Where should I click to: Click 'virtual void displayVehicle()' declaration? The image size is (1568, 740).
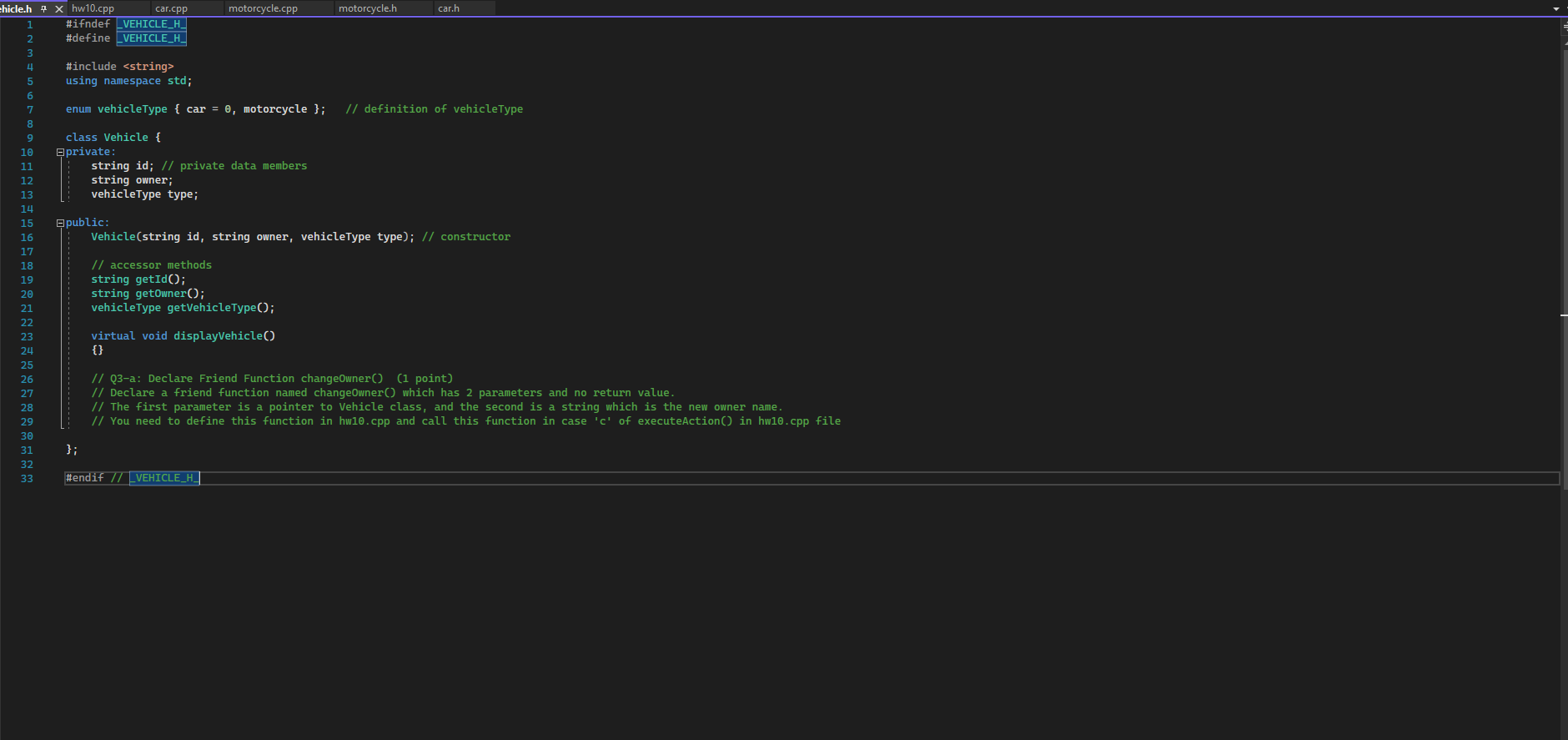(183, 336)
